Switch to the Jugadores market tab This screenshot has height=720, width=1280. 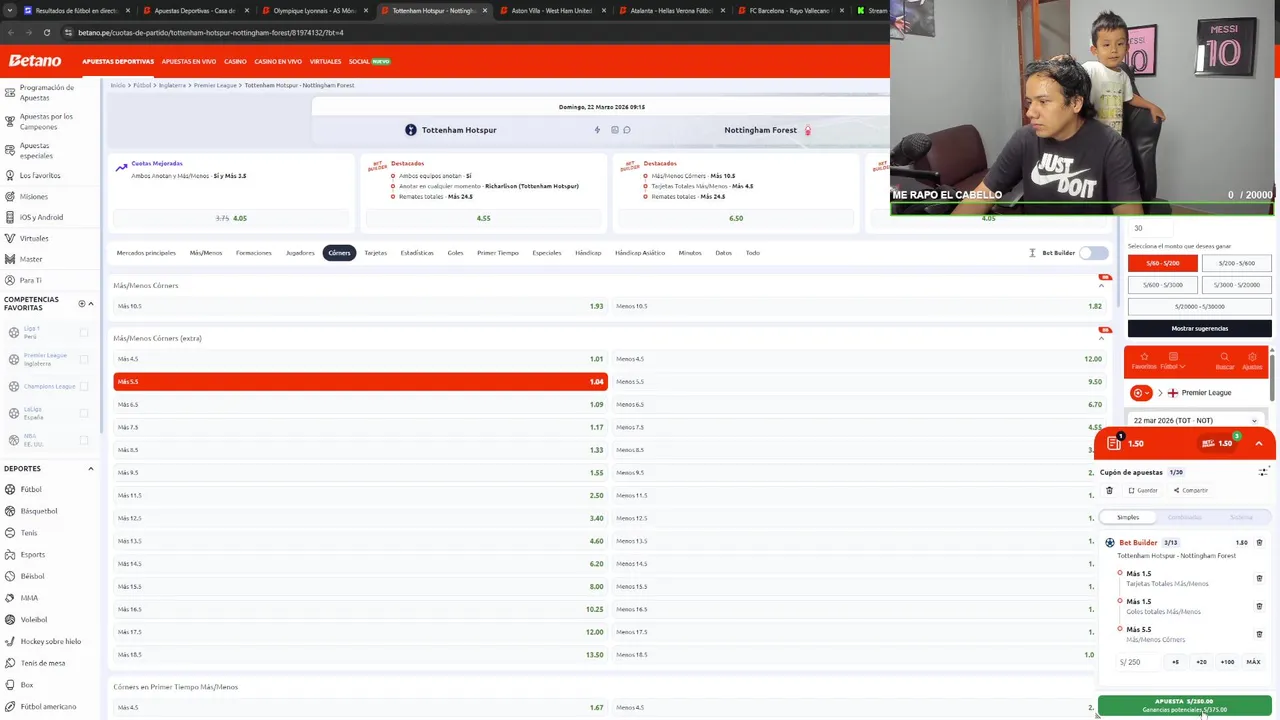300,253
